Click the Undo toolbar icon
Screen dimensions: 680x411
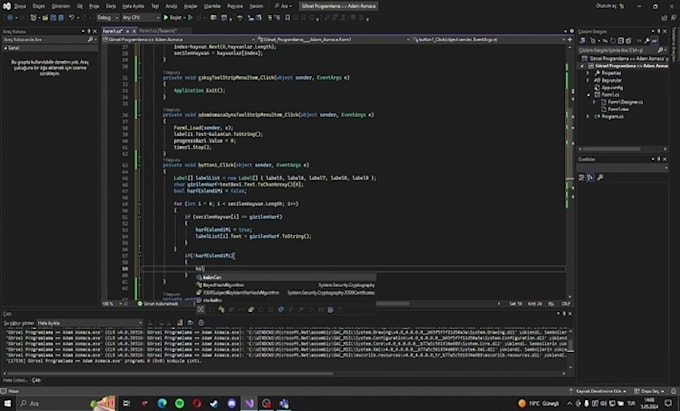pyautogui.click(x=72, y=17)
